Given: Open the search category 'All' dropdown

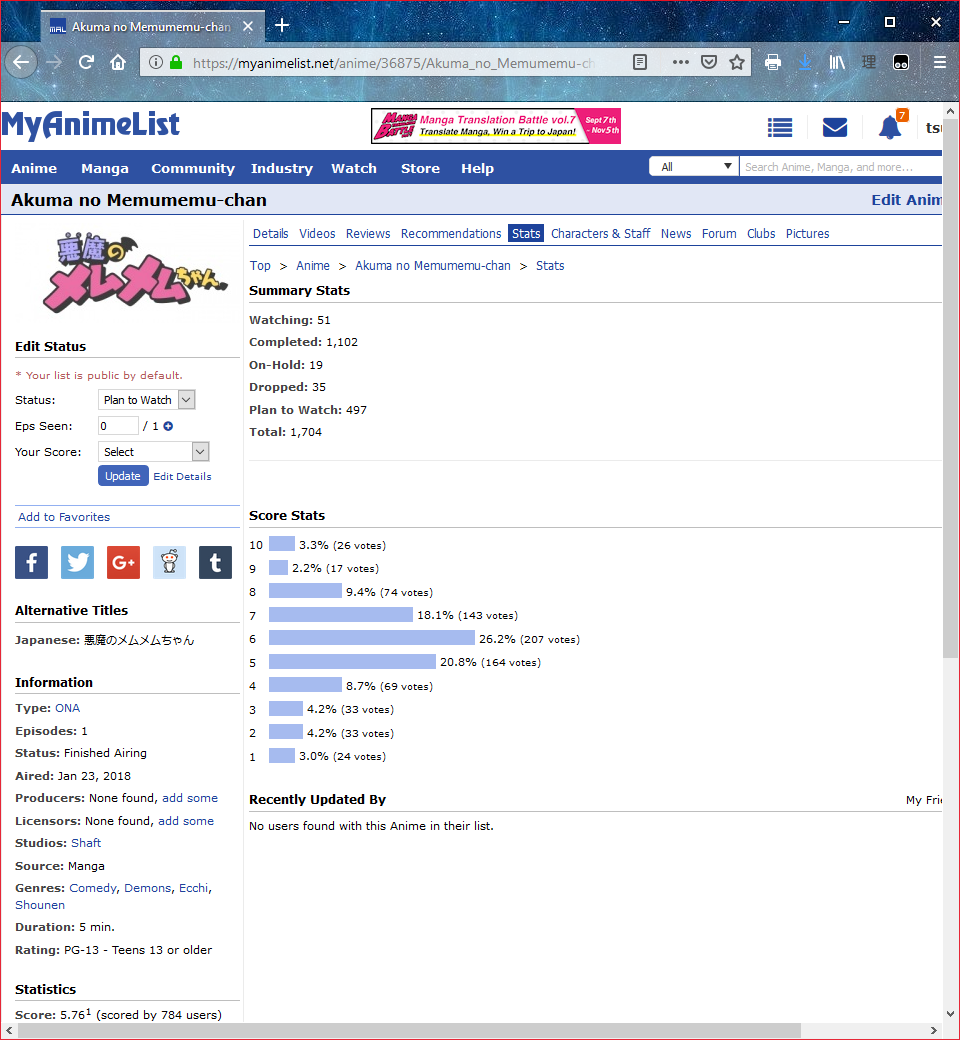Looking at the screenshot, I should pyautogui.click(x=694, y=167).
